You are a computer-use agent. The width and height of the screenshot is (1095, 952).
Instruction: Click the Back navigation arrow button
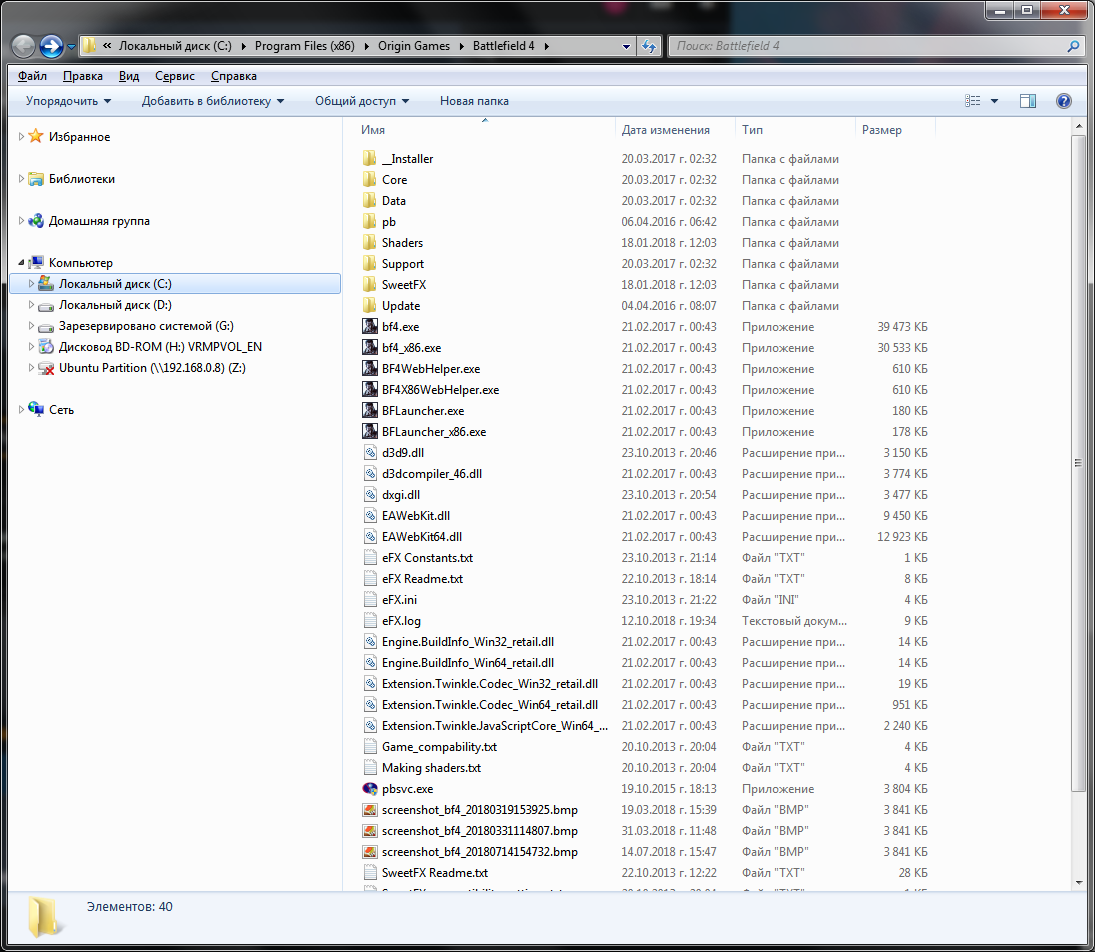pos(24,46)
